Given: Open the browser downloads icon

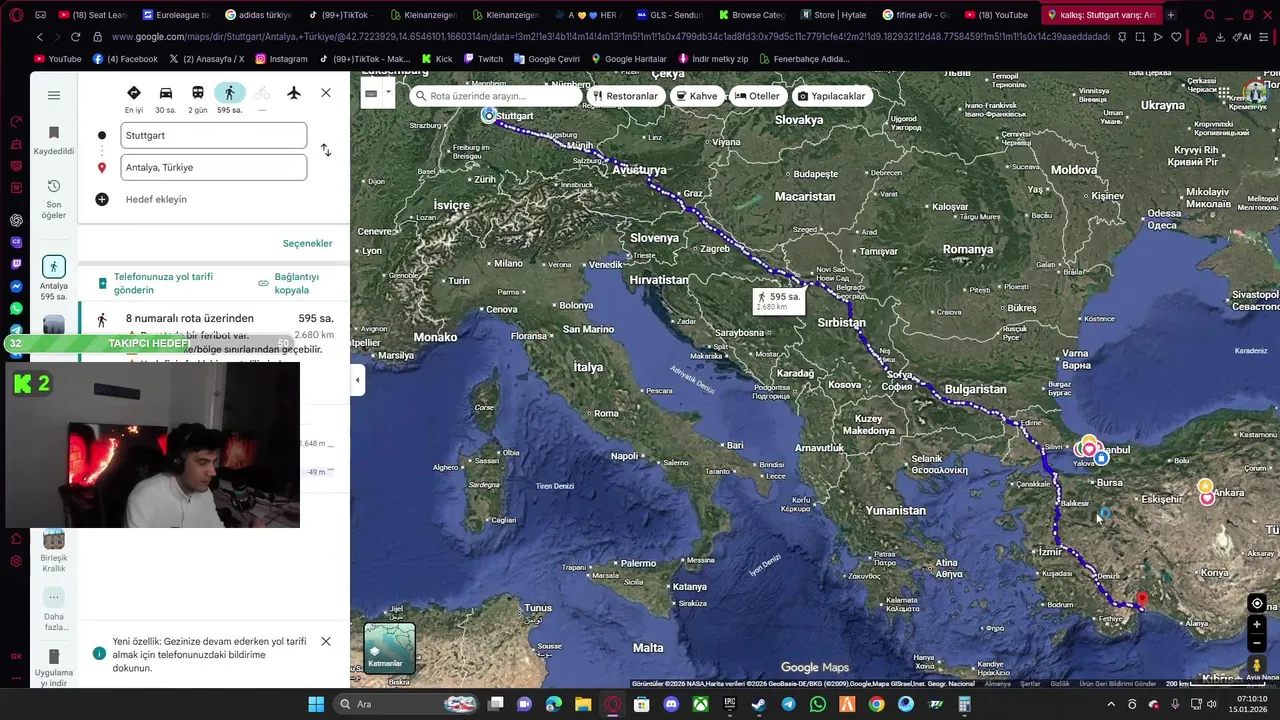Looking at the screenshot, I should 1220,37.
